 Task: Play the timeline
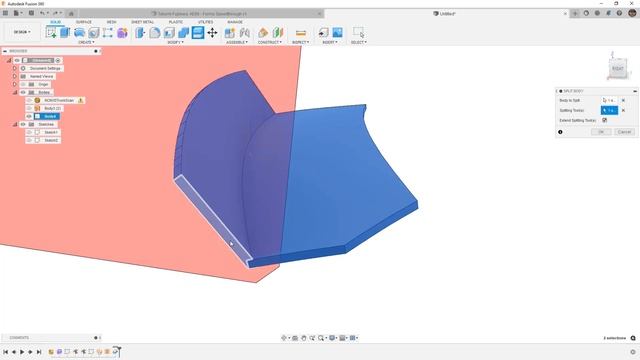22,352
